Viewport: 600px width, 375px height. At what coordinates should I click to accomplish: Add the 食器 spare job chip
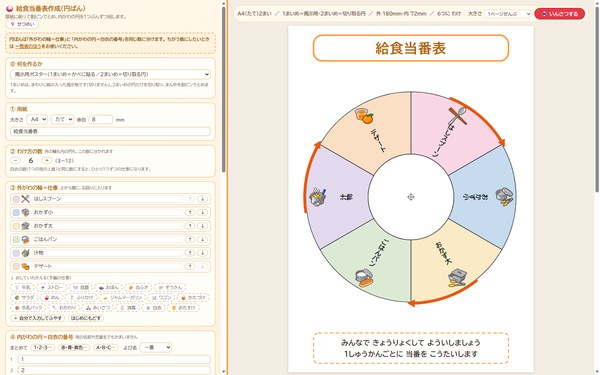pyautogui.click(x=81, y=287)
